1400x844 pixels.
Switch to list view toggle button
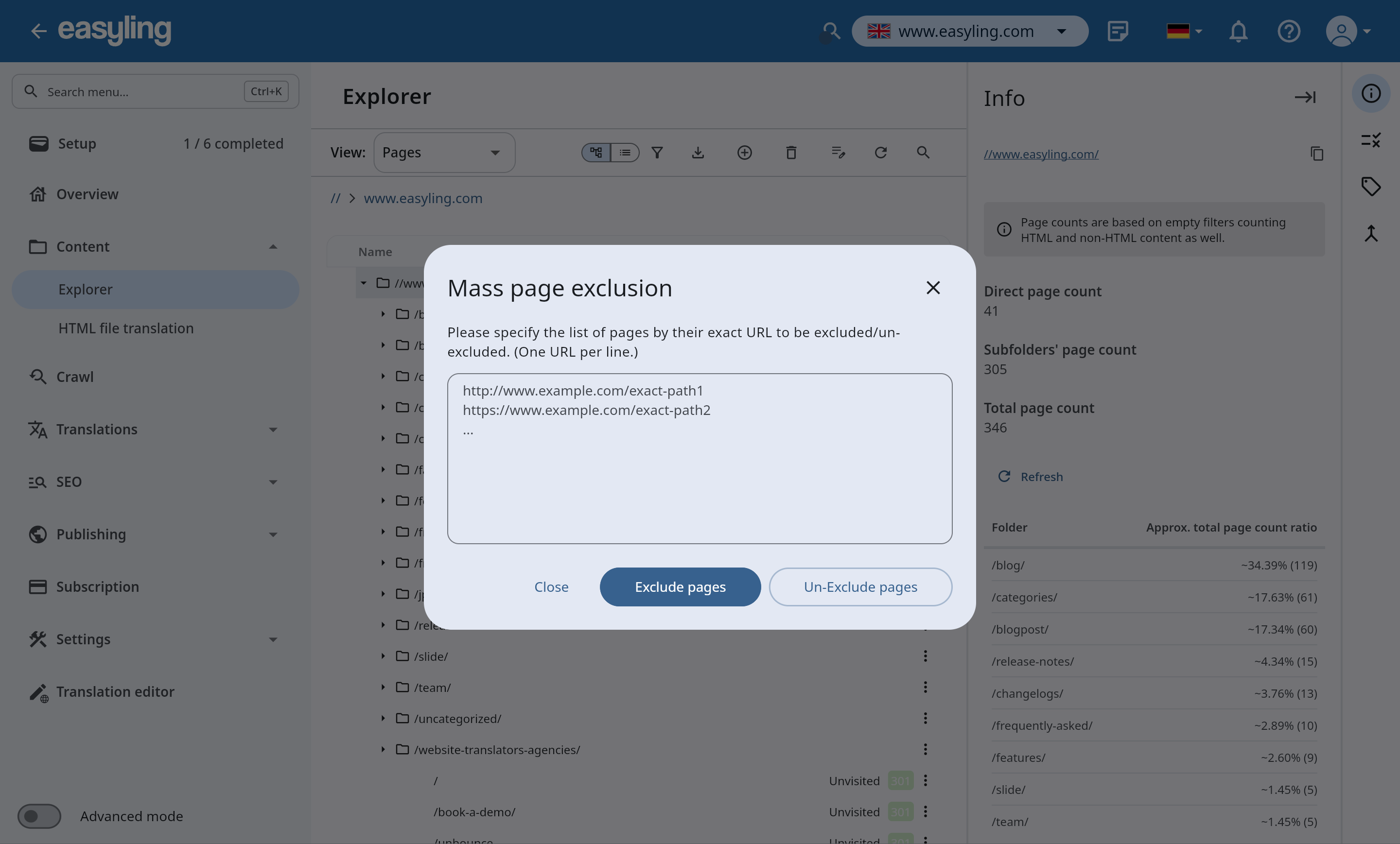[625, 152]
